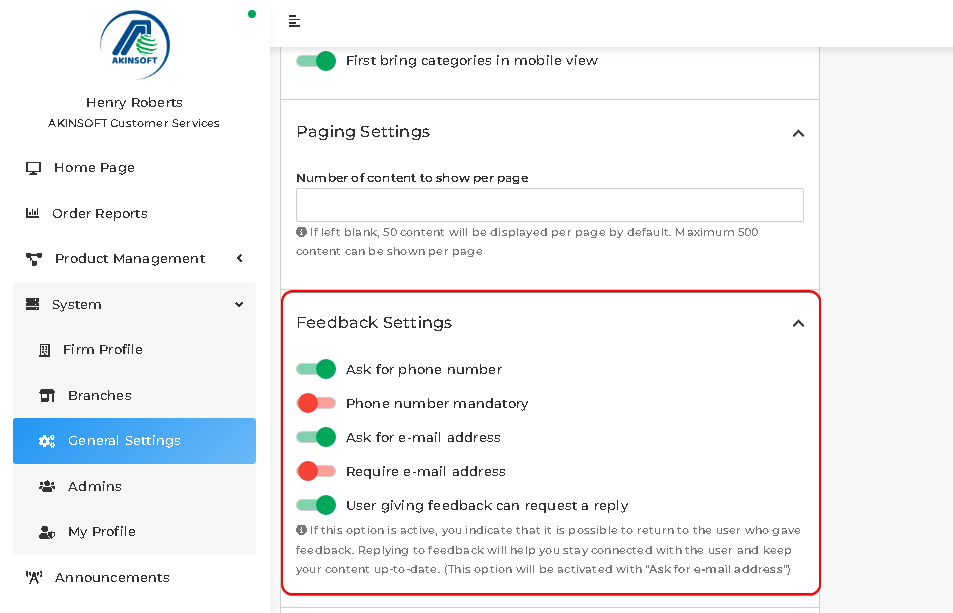This screenshot has height=613, width=953.
Task: Click the Order Reports chart icon
Action: click(x=32, y=213)
